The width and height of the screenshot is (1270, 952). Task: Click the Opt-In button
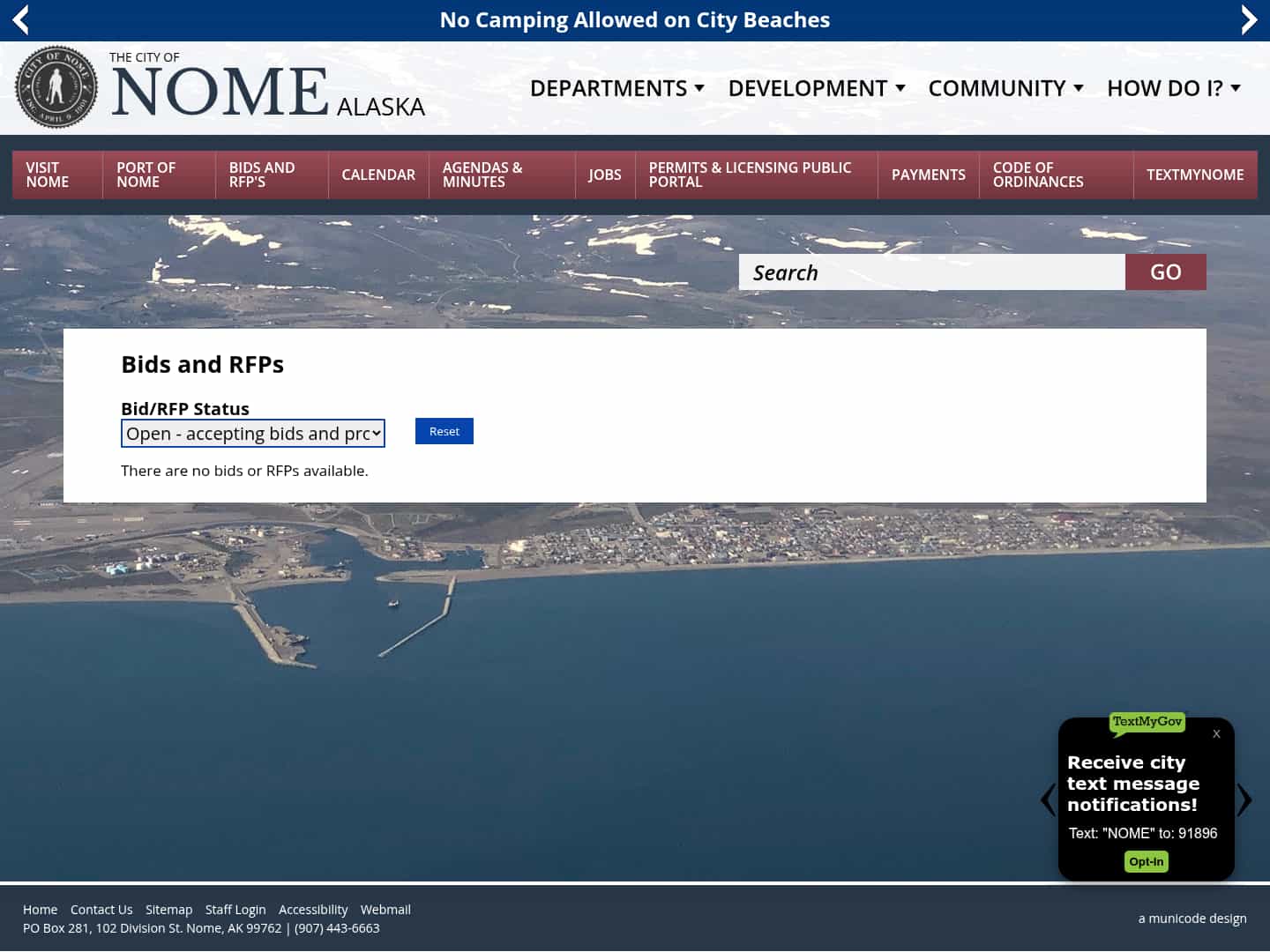1146,861
